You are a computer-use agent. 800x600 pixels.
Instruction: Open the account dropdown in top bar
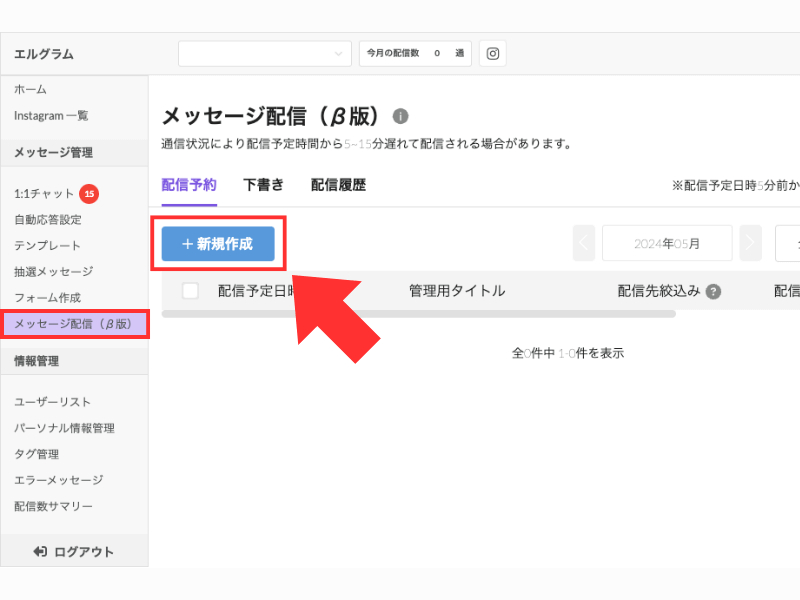[x=265, y=54]
